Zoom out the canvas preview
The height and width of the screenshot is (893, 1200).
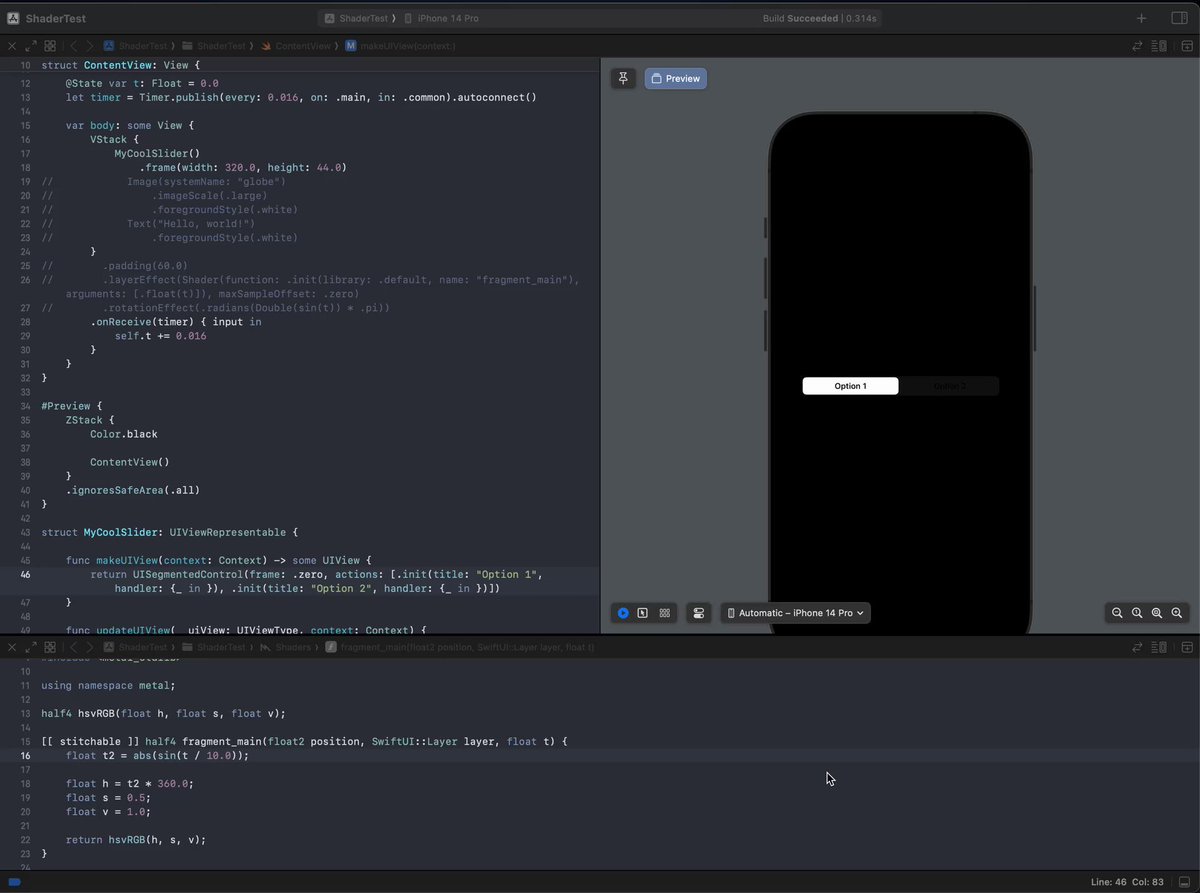[x=1117, y=613]
